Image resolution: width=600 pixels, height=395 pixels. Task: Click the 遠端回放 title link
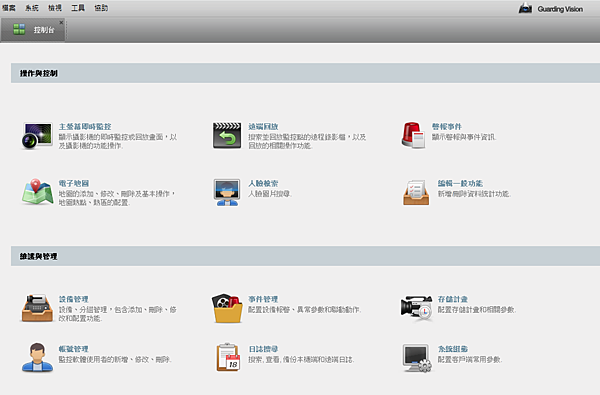click(263, 126)
